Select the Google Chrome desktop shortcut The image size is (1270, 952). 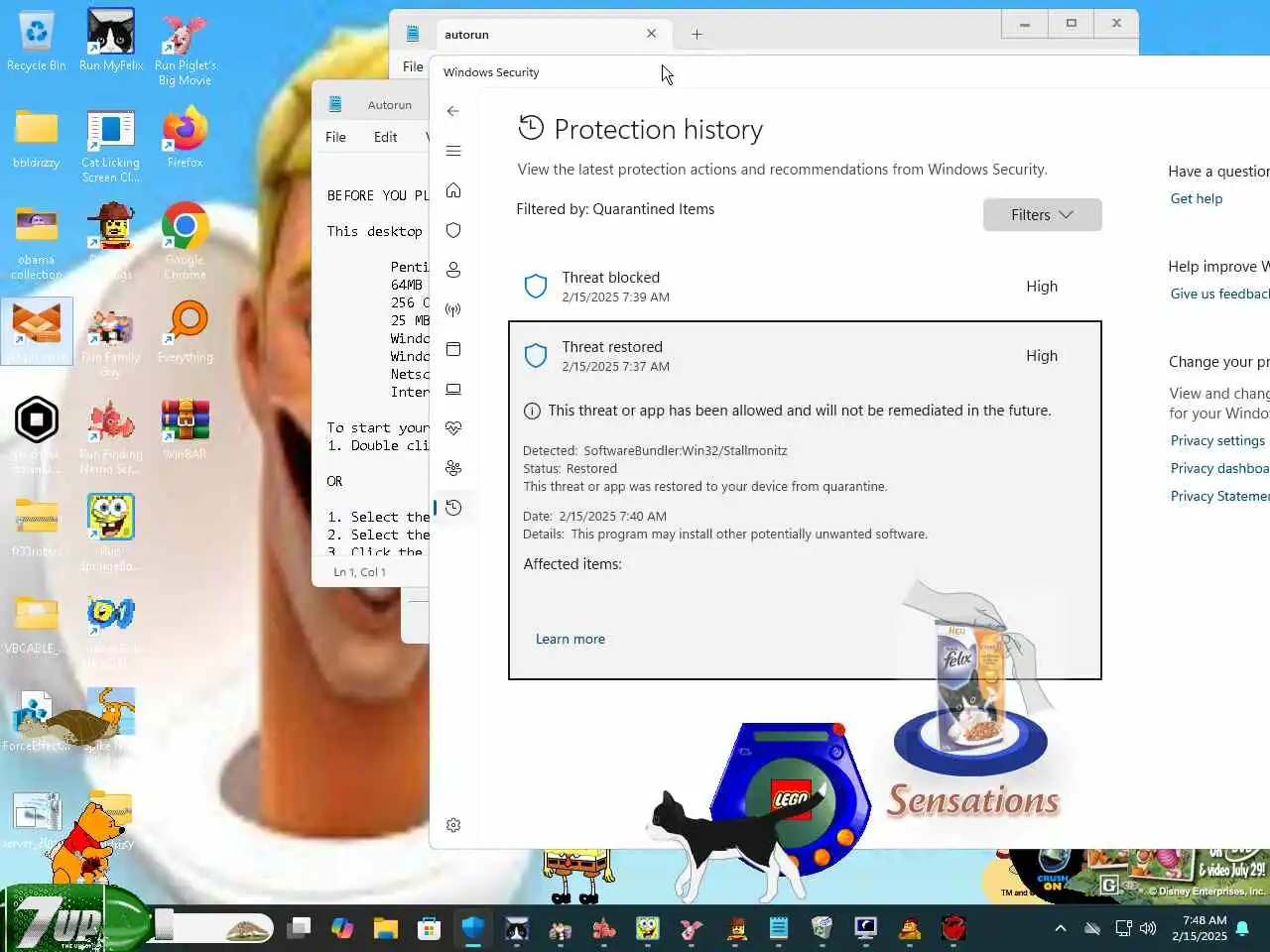(x=185, y=241)
